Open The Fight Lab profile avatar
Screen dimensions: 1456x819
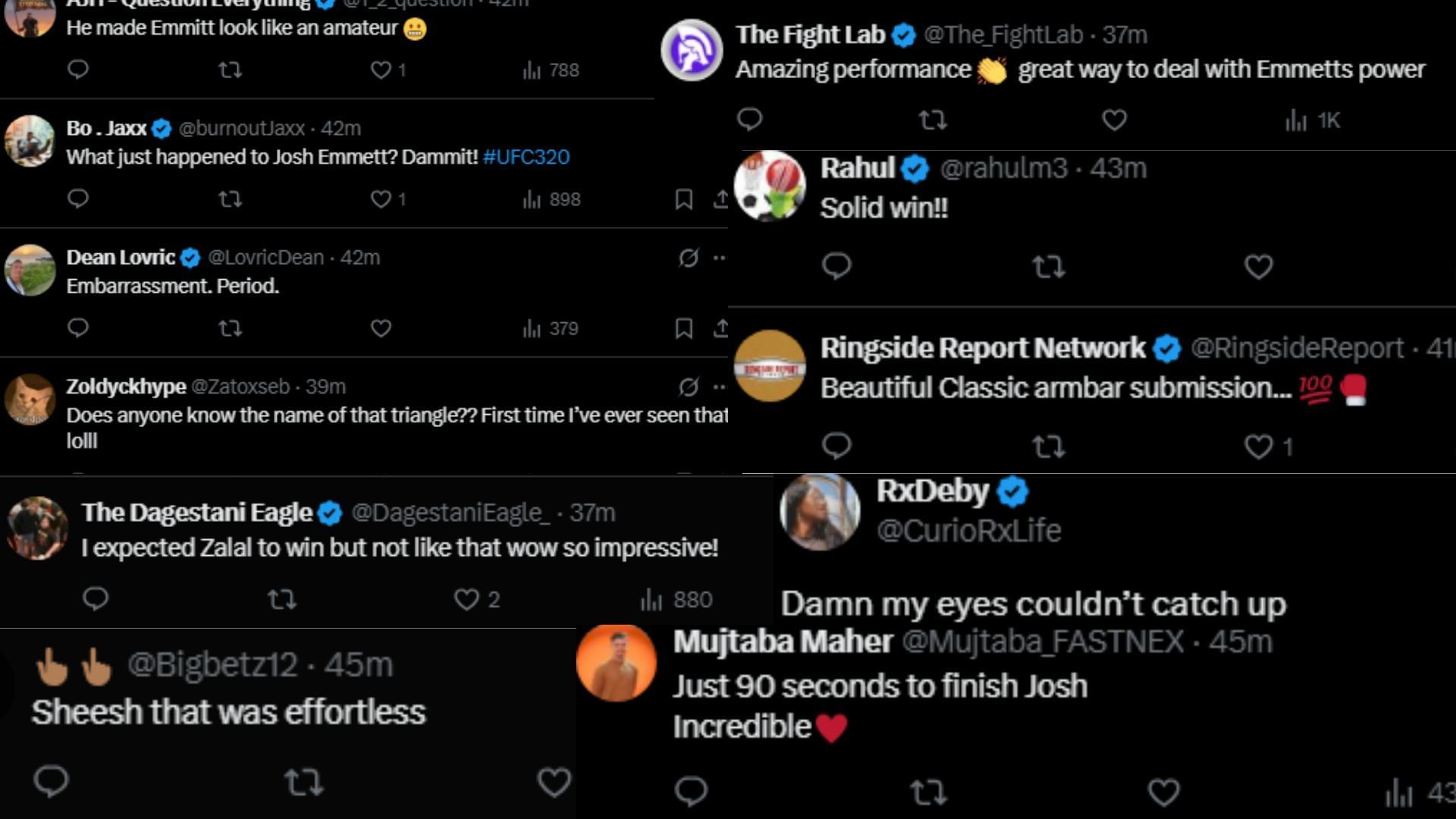[692, 50]
